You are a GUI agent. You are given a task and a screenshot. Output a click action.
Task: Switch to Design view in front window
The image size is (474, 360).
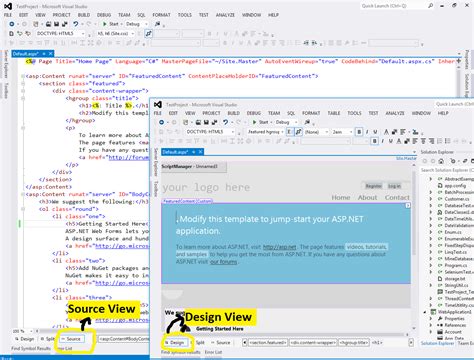176,342
